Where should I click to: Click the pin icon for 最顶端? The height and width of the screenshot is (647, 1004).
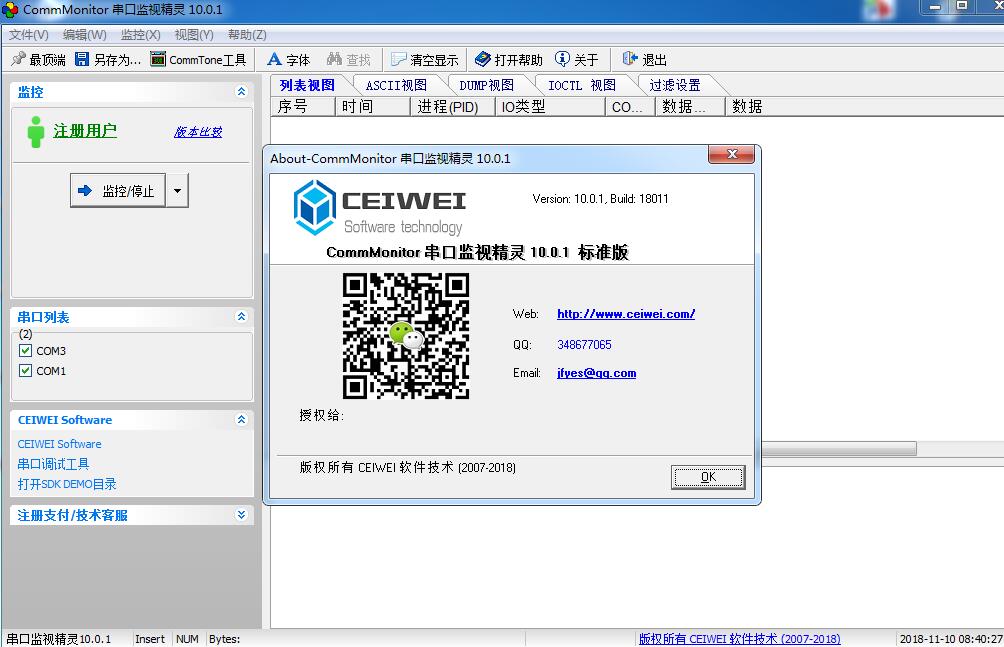(18, 60)
